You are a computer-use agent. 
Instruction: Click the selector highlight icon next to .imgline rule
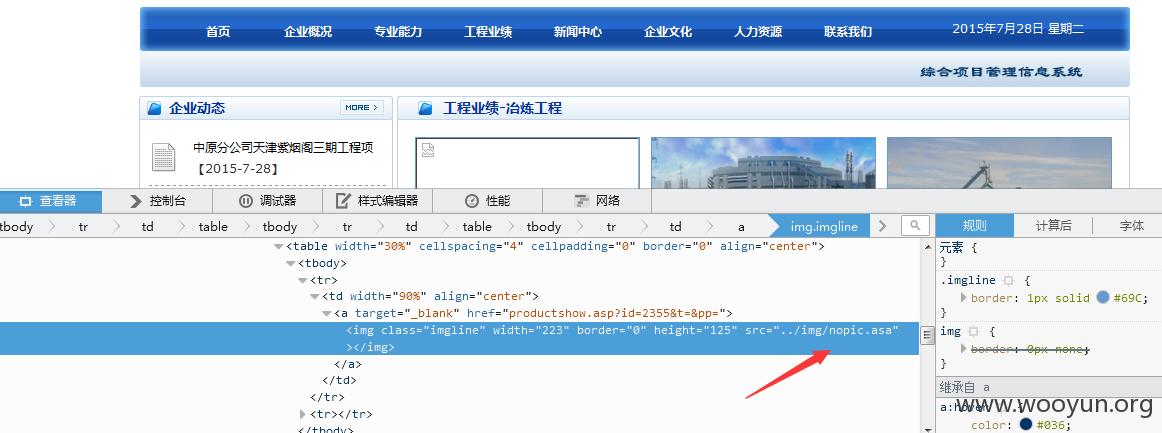tap(1008, 281)
